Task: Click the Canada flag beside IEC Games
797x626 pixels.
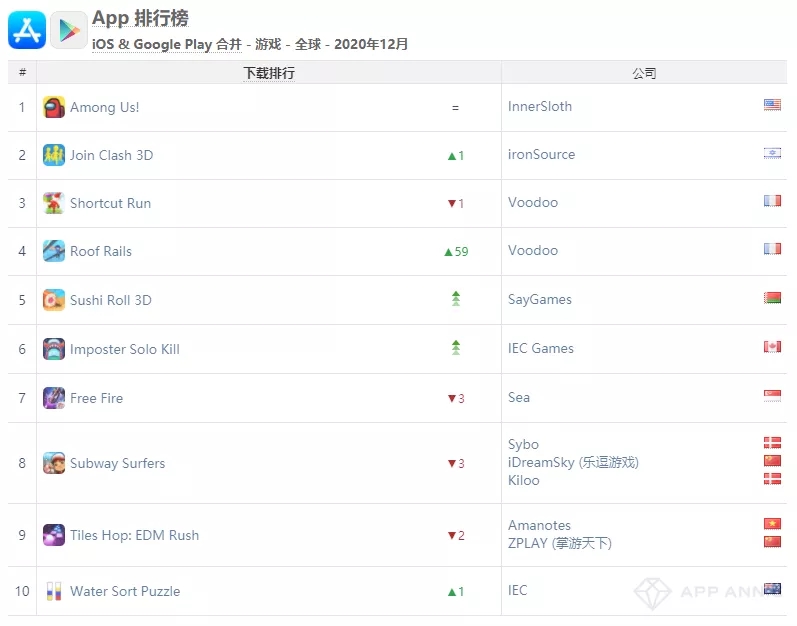Action: click(772, 347)
